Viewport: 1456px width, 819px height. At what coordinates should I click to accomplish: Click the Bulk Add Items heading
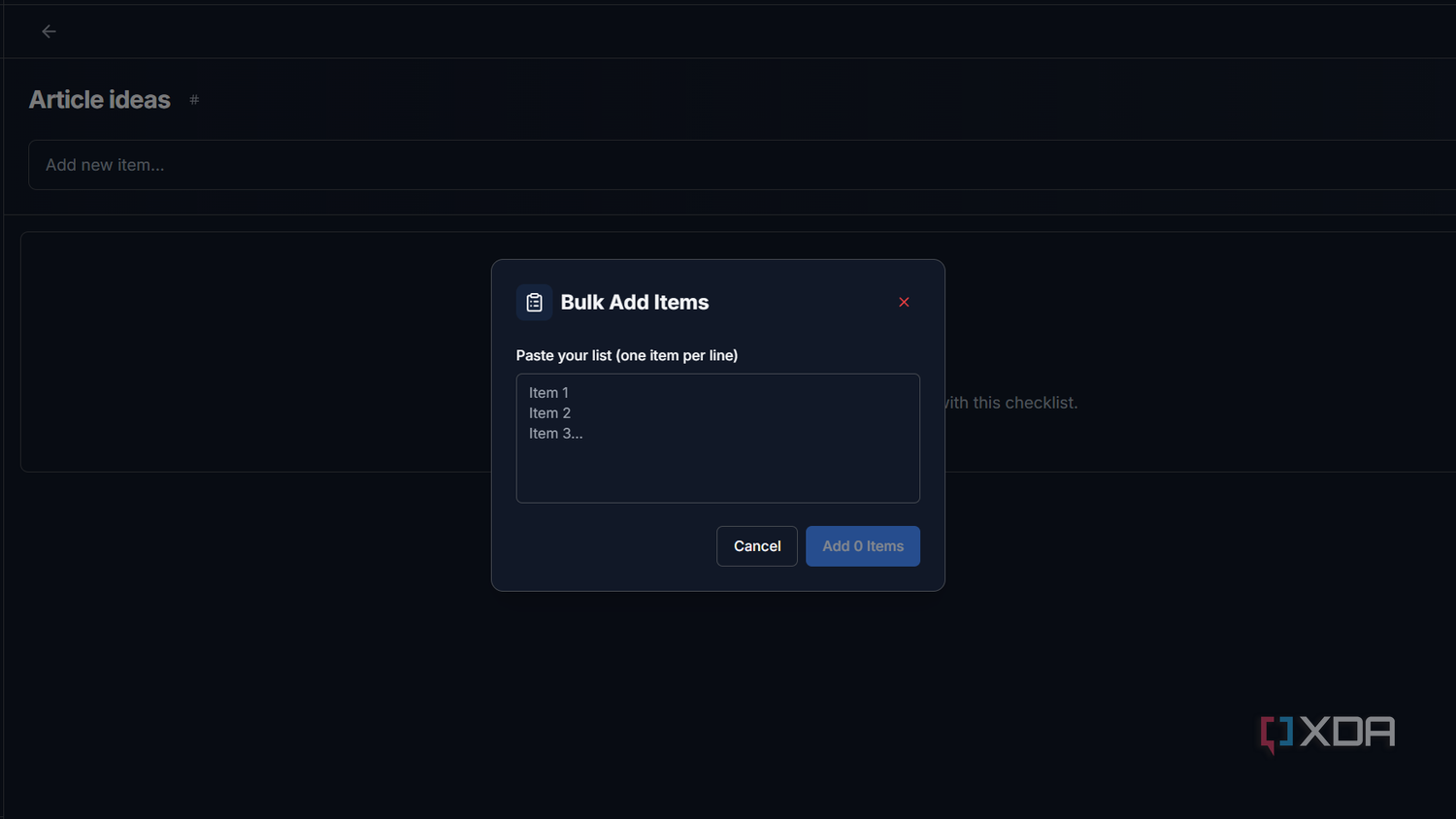(x=635, y=303)
